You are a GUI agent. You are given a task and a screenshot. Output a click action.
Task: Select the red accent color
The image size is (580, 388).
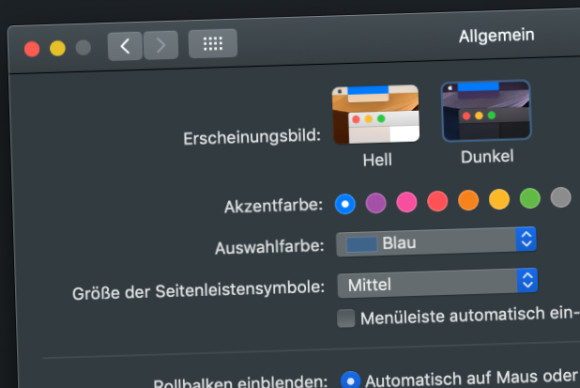click(438, 201)
